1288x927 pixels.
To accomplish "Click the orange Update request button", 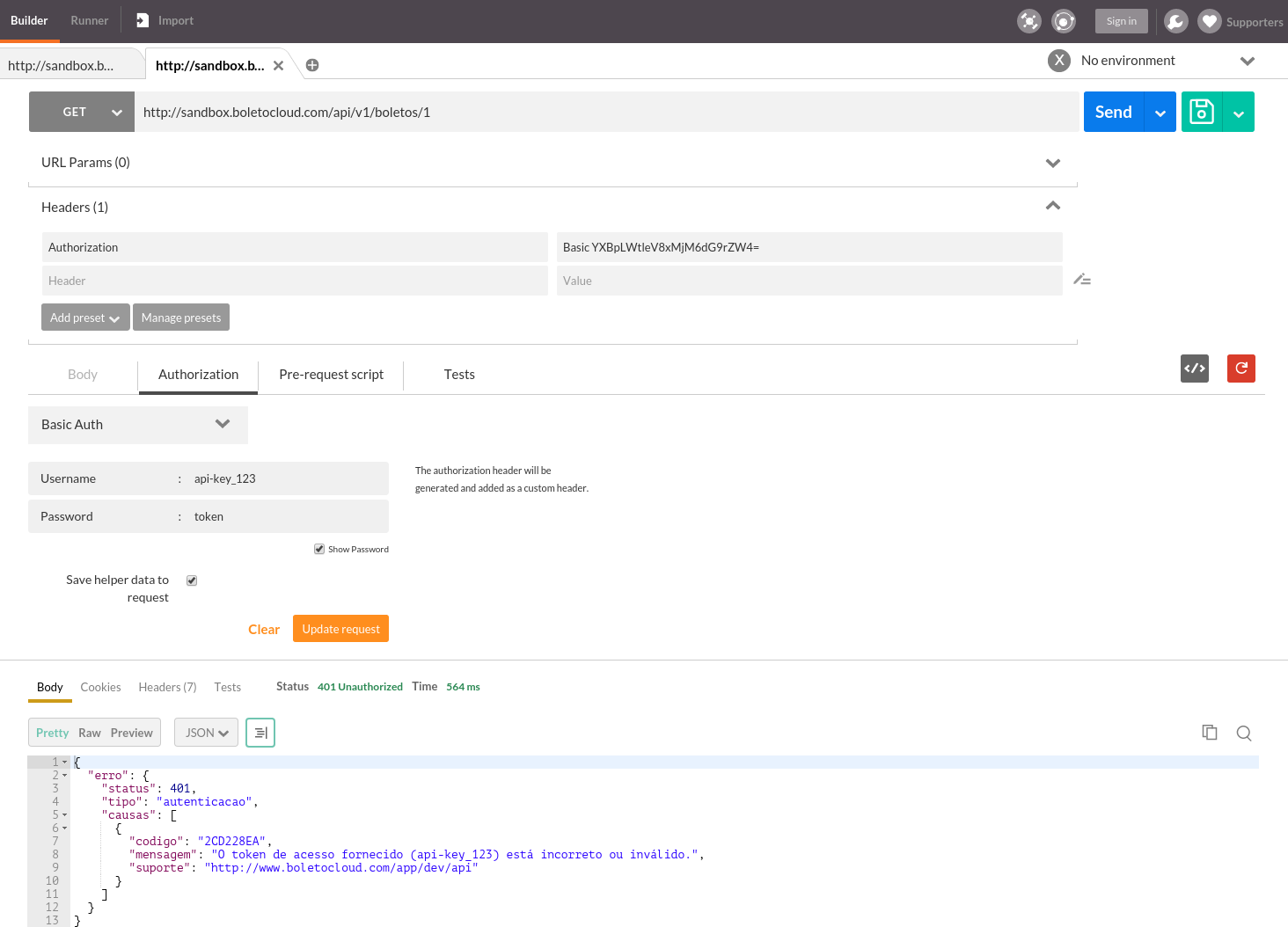I will click(340, 629).
